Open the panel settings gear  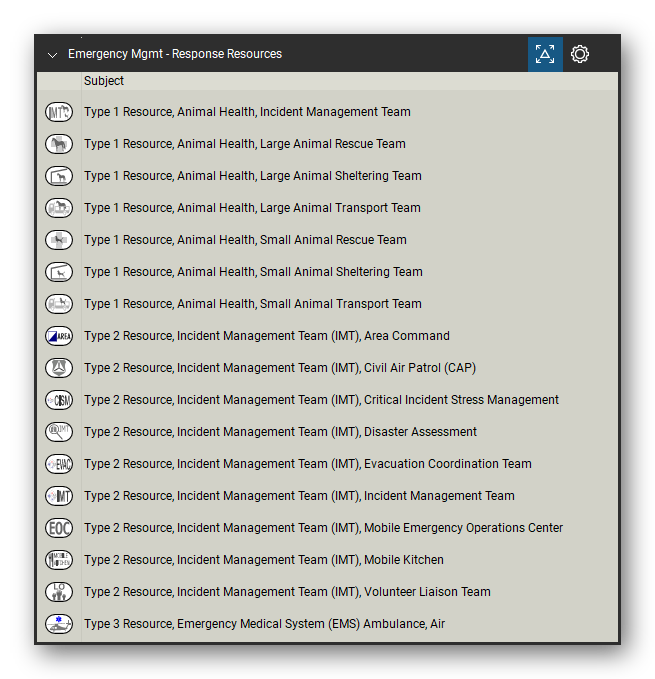(580, 54)
